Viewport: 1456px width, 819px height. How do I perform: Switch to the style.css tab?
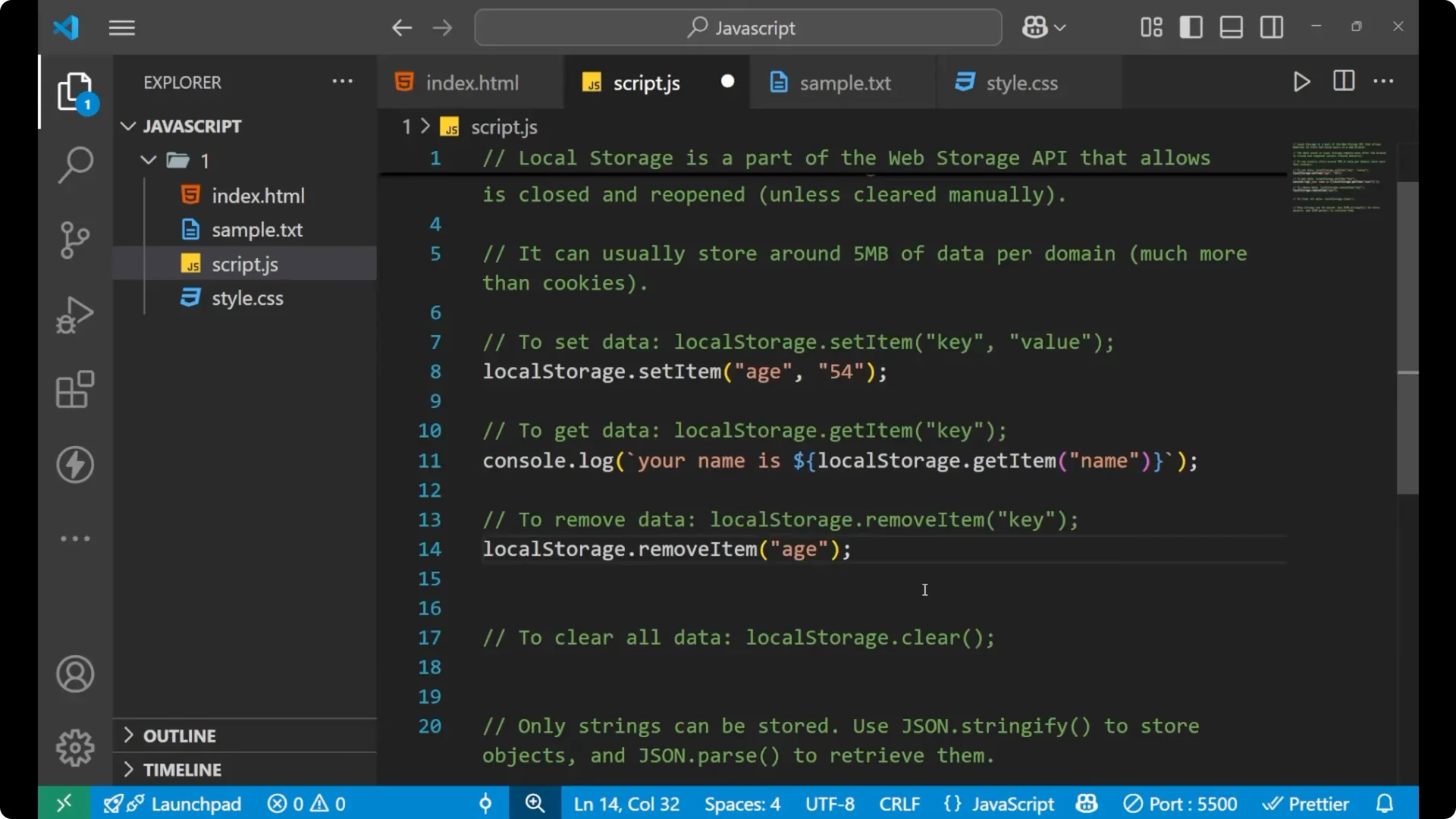(1022, 83)
